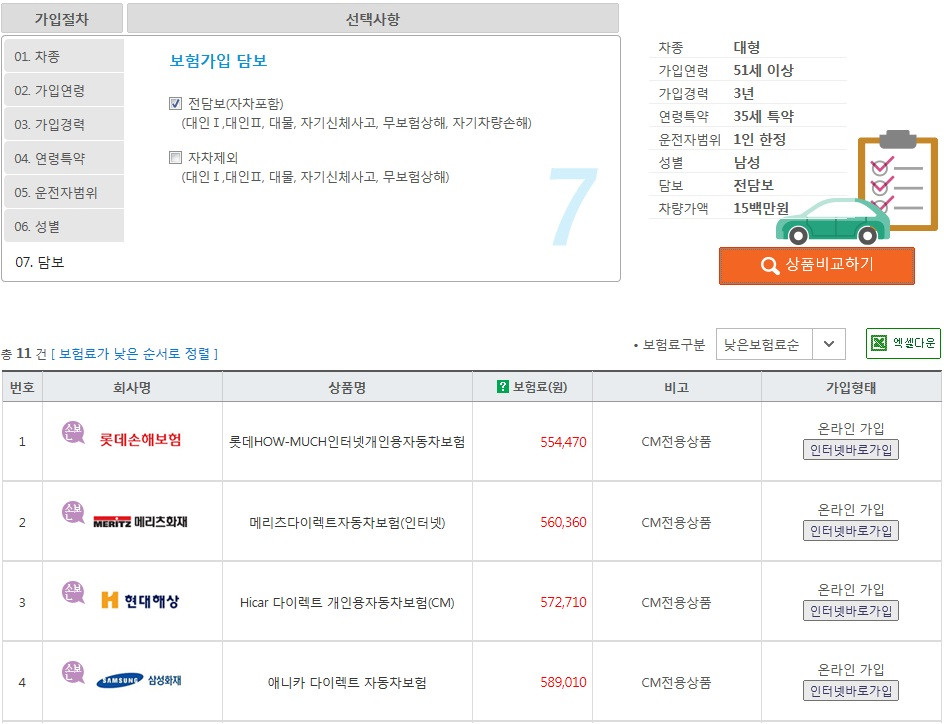The image size is (944, 724).
Task: Click product name 애니카 다이렉트 자동차보험
Action: click(347, 682)
